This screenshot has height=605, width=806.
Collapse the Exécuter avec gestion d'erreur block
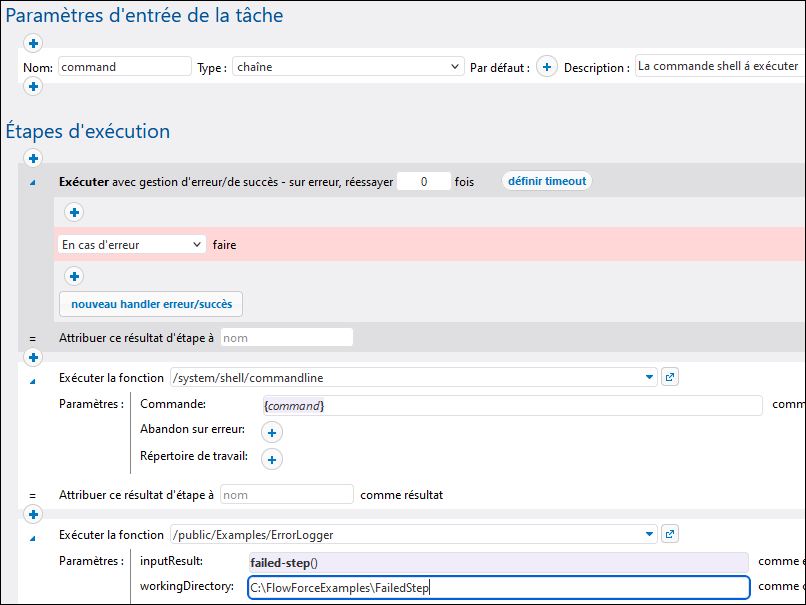click(x=33, y=182)
